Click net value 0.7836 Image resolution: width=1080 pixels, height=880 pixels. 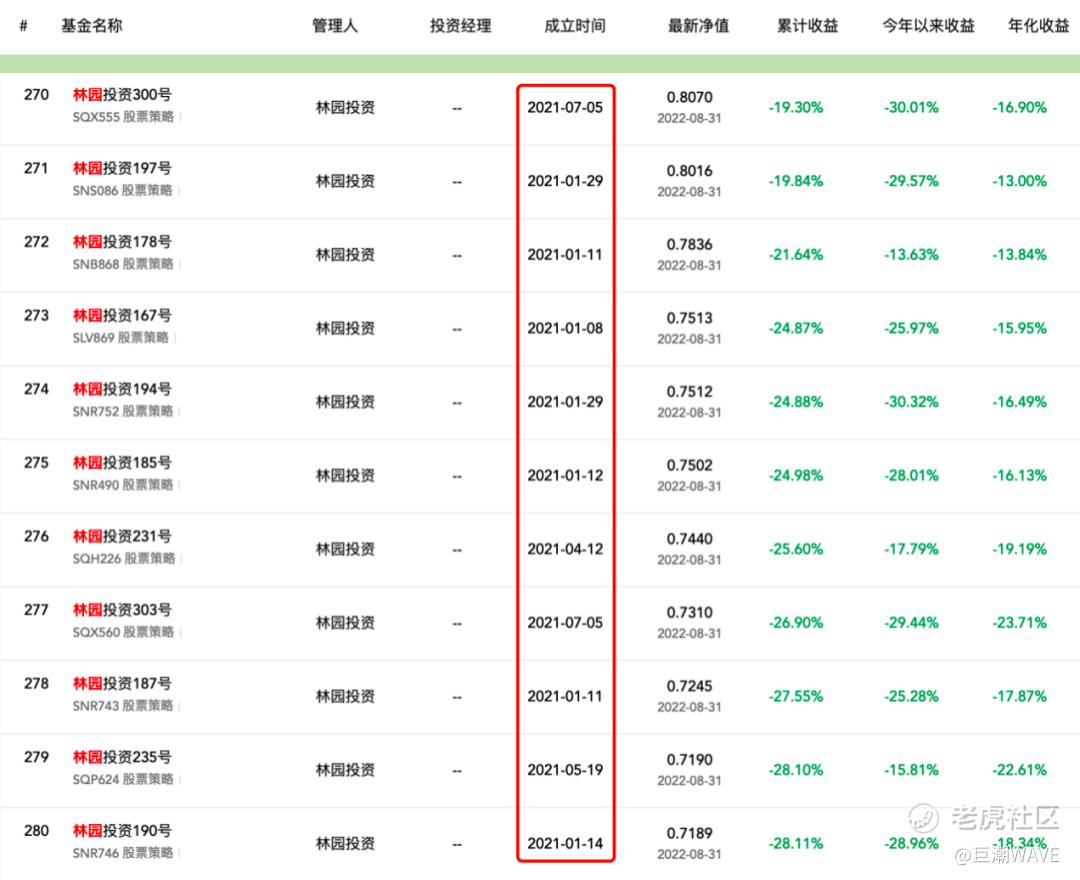[689, 245]
